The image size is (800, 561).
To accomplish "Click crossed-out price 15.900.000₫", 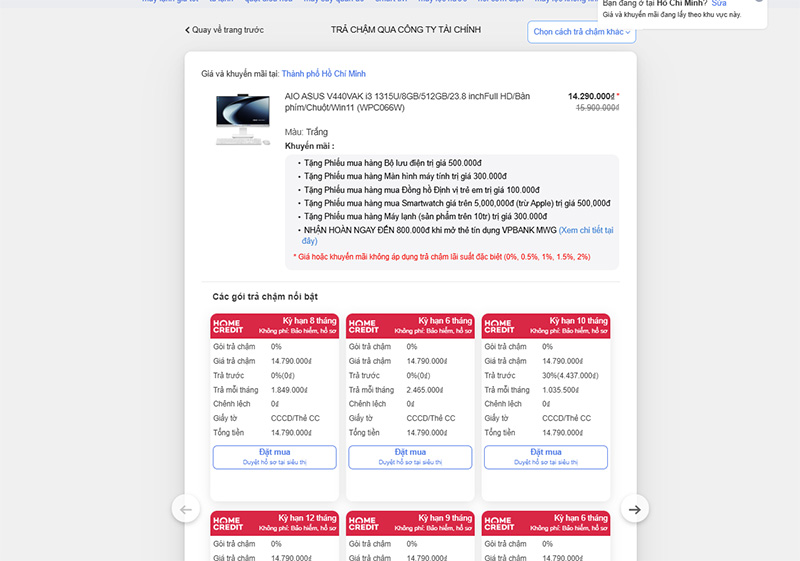I will pos(597,108).
